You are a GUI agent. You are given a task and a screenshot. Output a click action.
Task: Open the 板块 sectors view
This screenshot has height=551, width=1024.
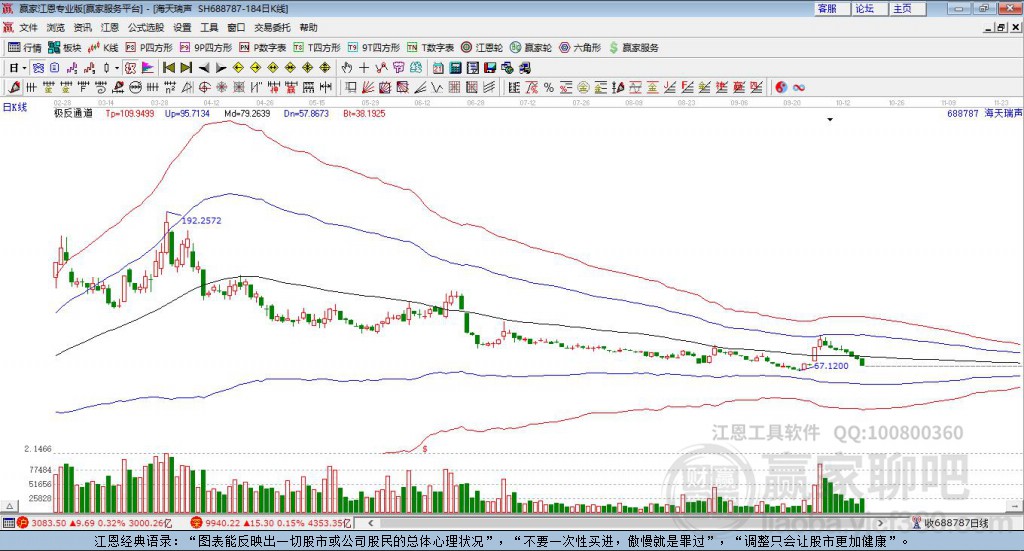coord(65,48)
